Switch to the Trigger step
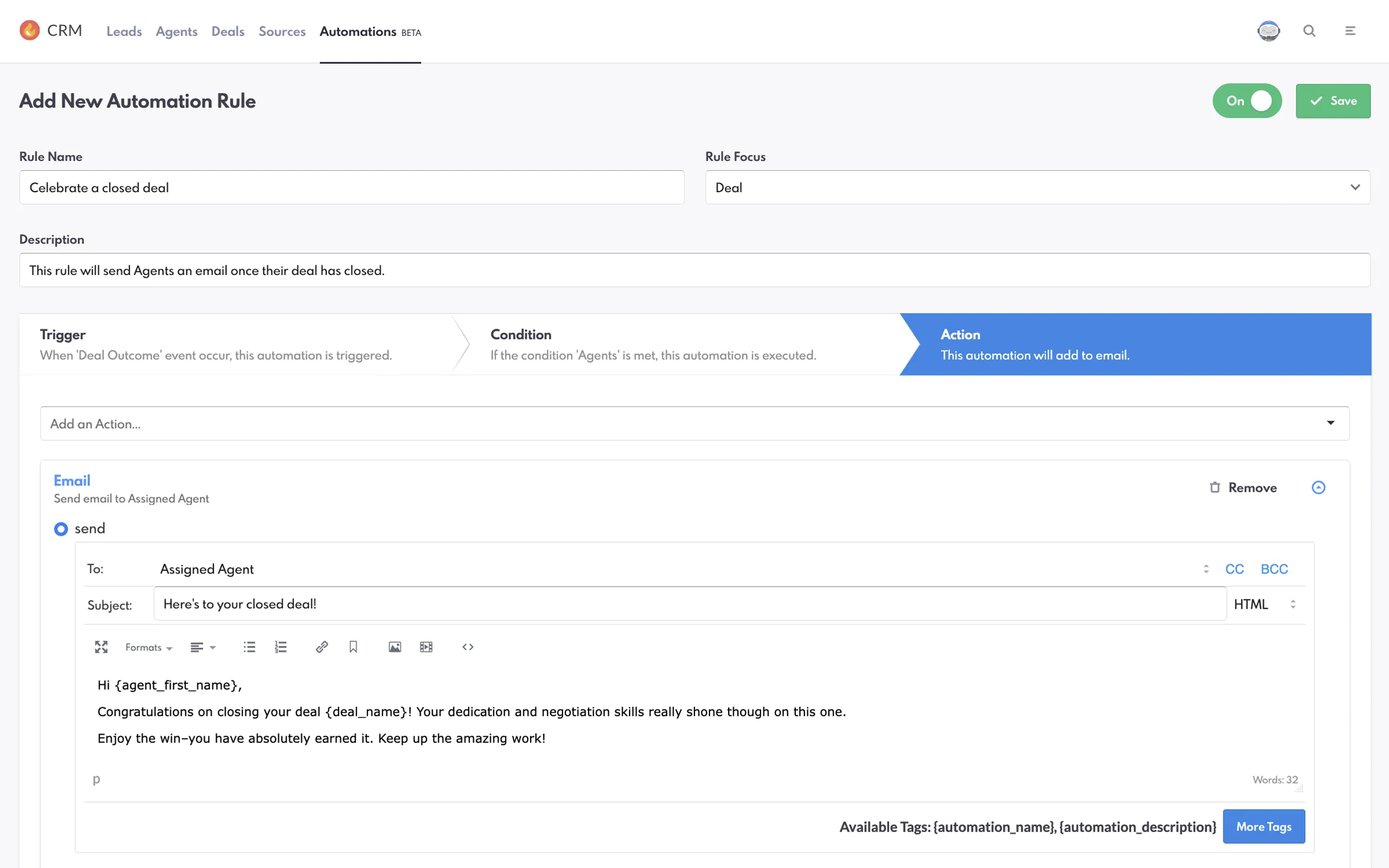This screenshot has width=1389, height=868. point(237,344)
